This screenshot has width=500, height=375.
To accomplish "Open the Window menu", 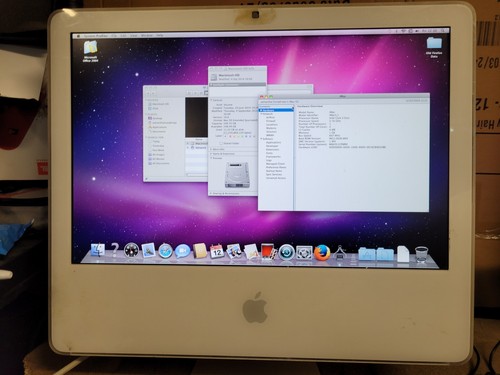I will tap(147, 35).
